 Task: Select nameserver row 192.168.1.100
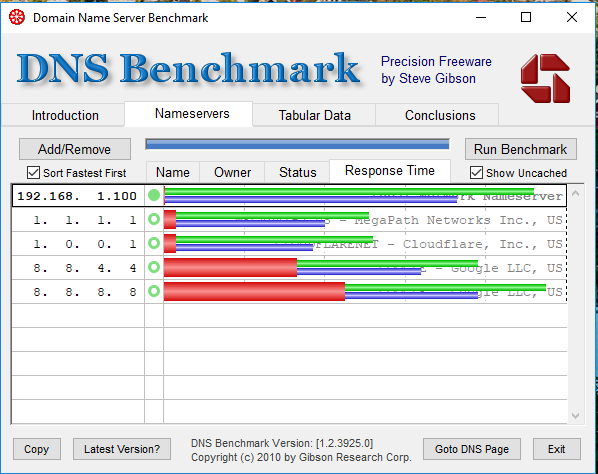pos(289,196)
